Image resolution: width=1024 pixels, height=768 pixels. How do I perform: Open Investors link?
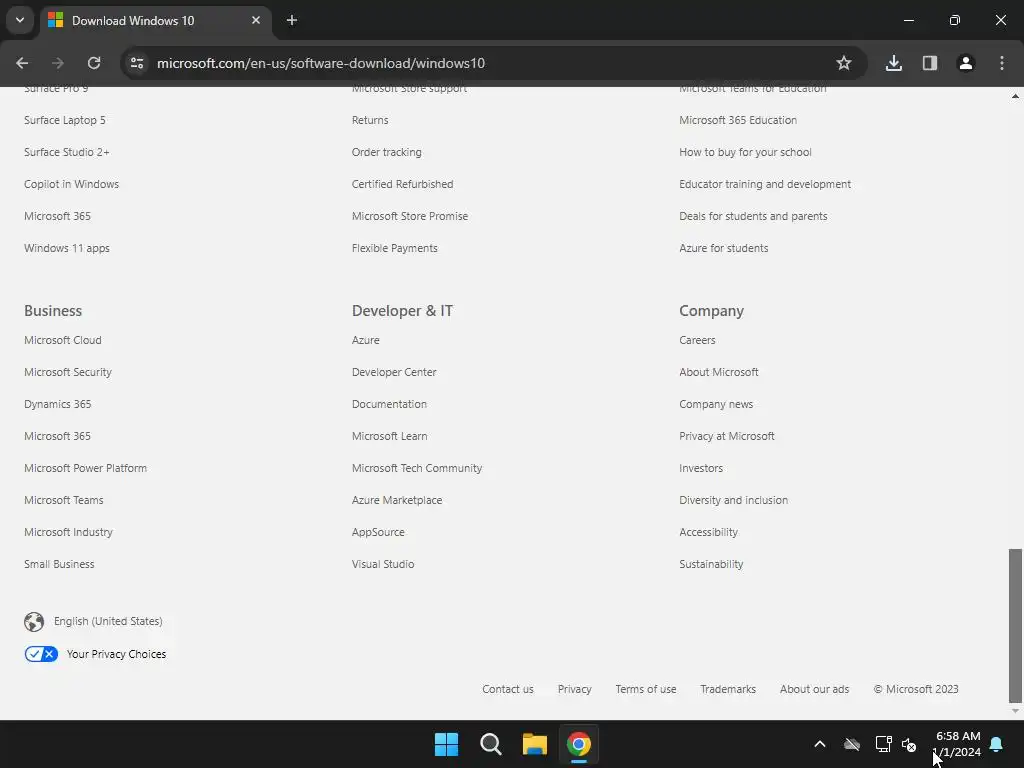(701, 468)
